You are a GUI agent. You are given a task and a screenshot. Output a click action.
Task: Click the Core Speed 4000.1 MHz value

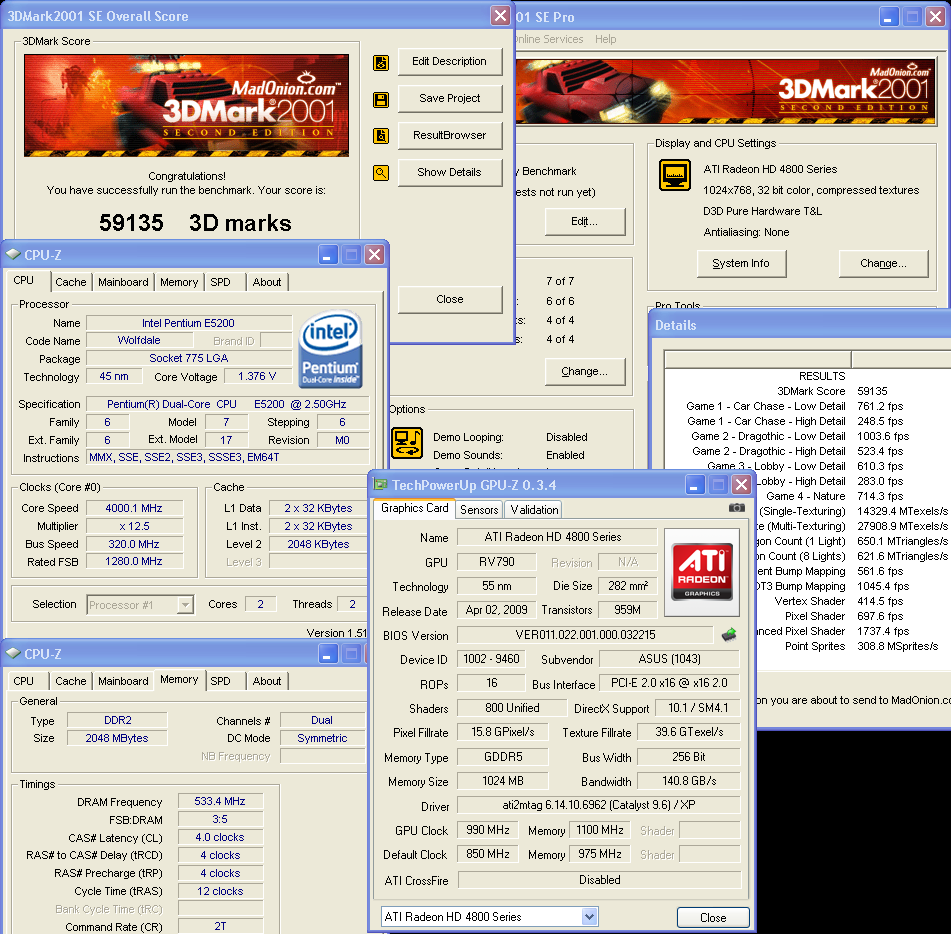(x=134, y=508)
